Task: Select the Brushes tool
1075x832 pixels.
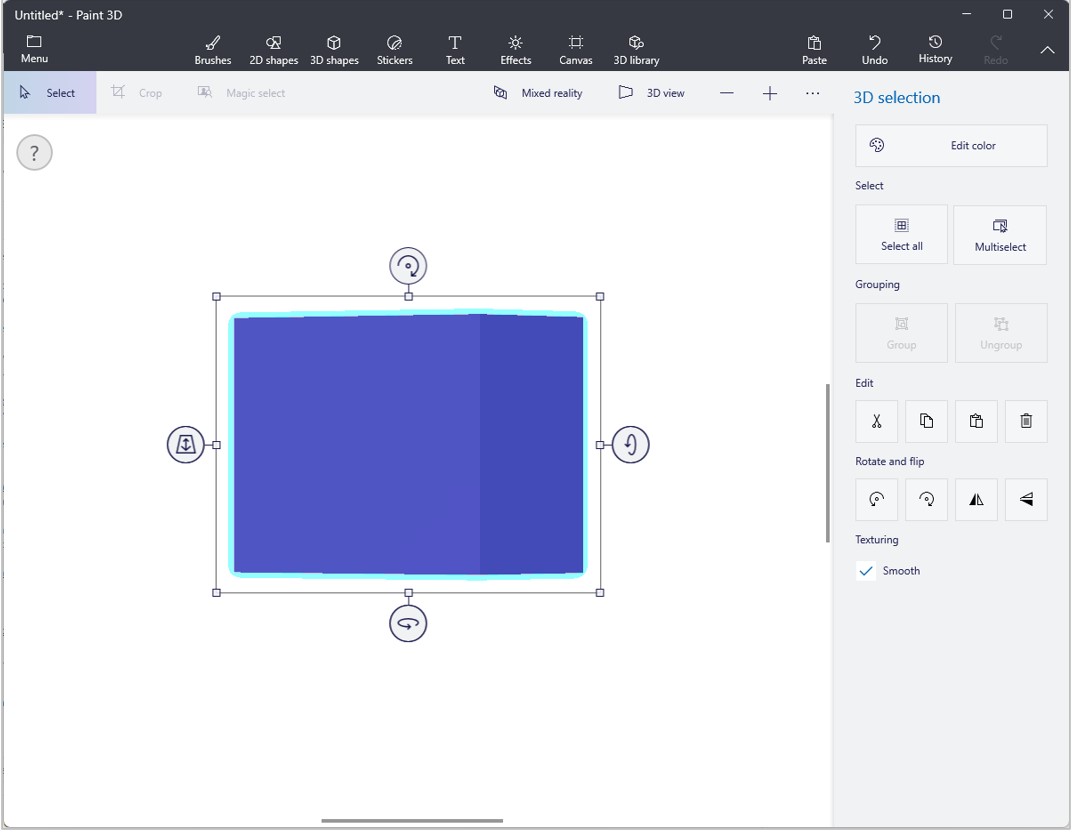Action: [213, 47]
